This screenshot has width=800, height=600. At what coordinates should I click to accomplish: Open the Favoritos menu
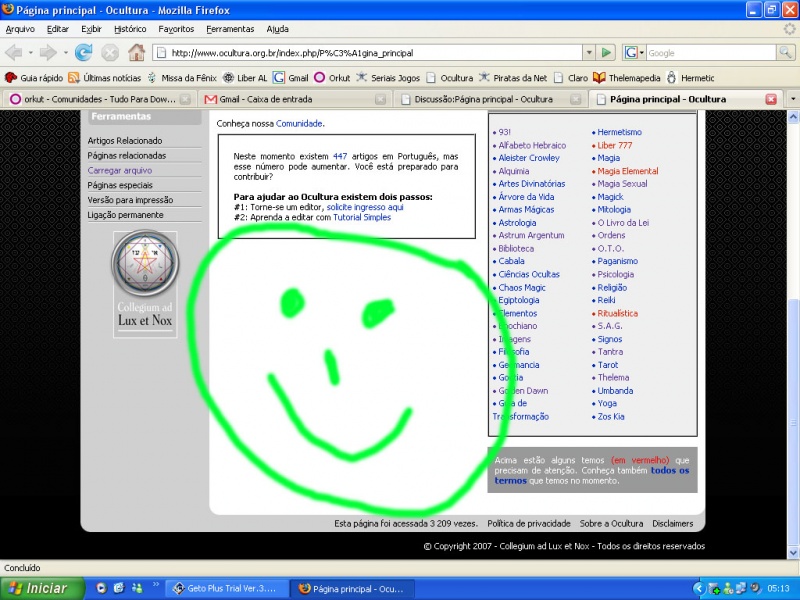point(176,29)
